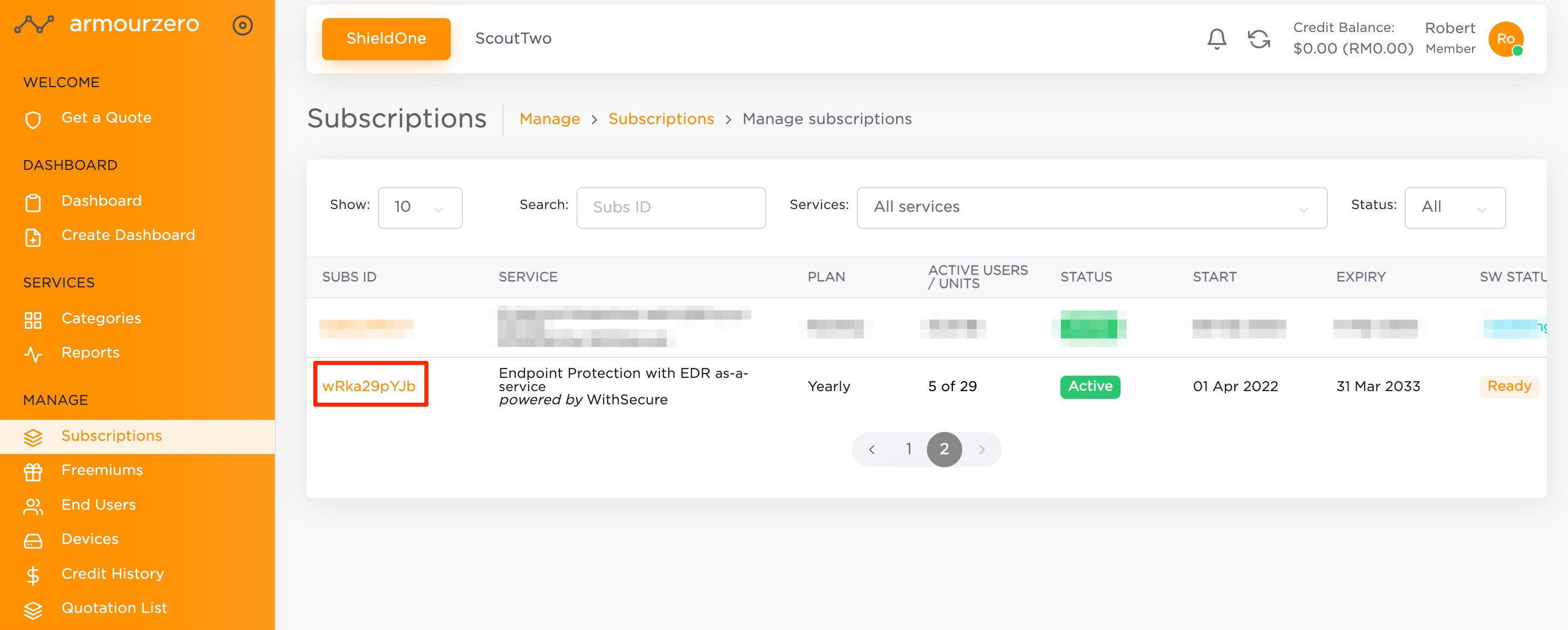Open the Robert user avatar
Viewport: 1568px width, 630px height.
1505,39
